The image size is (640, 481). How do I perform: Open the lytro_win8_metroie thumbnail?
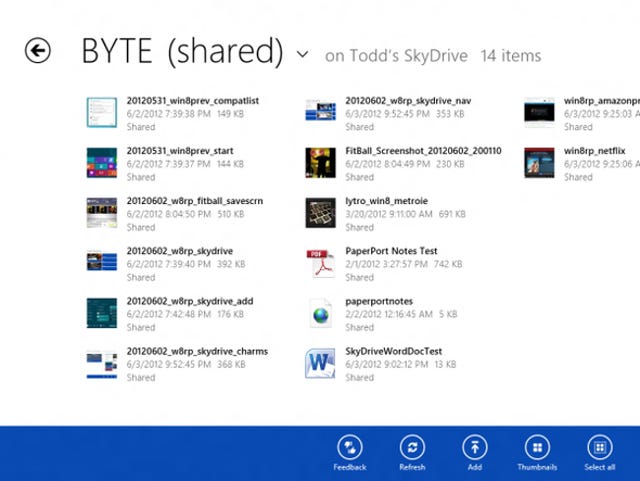(x=320, y=213)
